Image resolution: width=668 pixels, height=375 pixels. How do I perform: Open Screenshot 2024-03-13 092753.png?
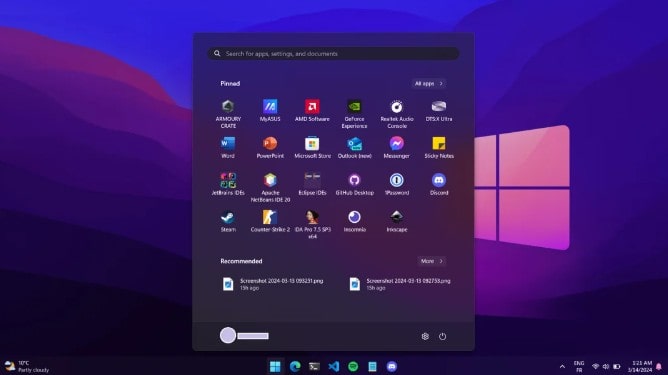(x=400, y=284)
